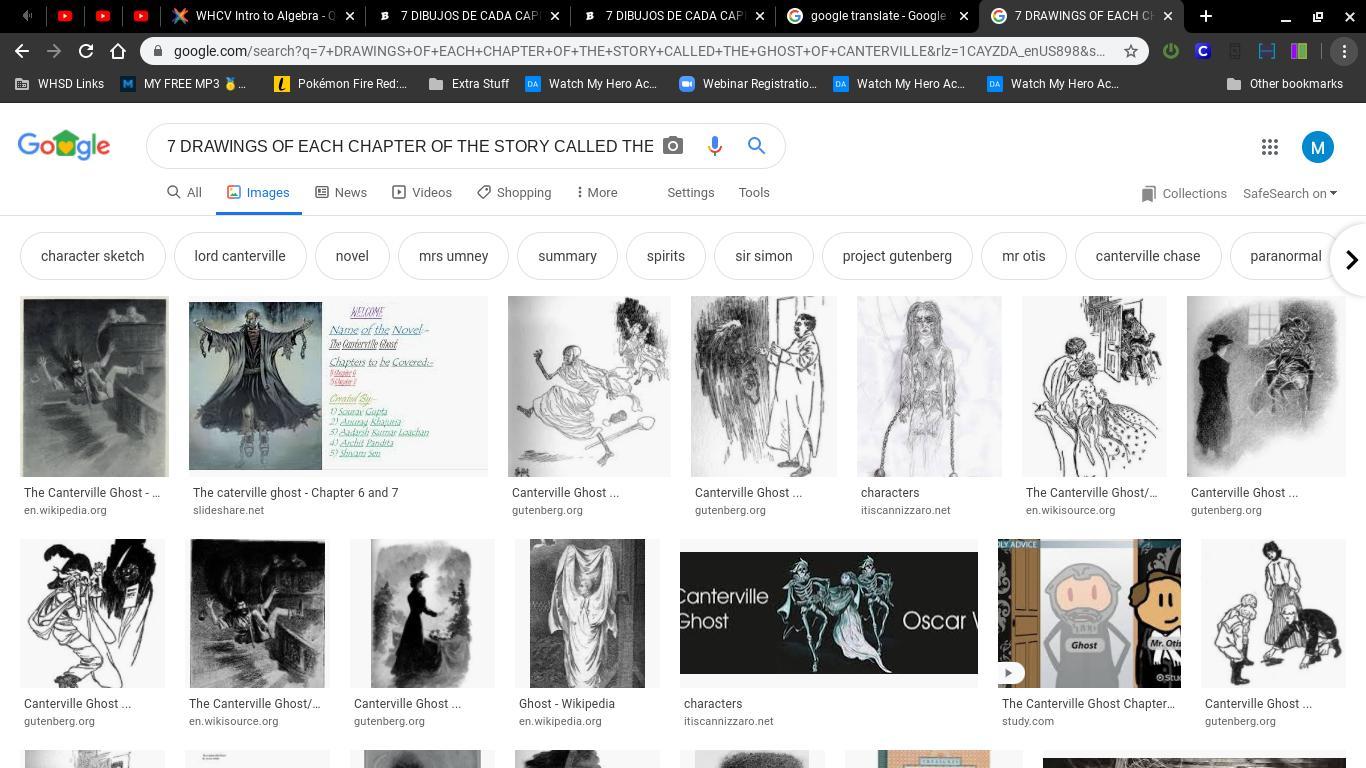Open the purple and green striped extension
This screenshot has height=768, width=1366.
[x=1299, y=51]
